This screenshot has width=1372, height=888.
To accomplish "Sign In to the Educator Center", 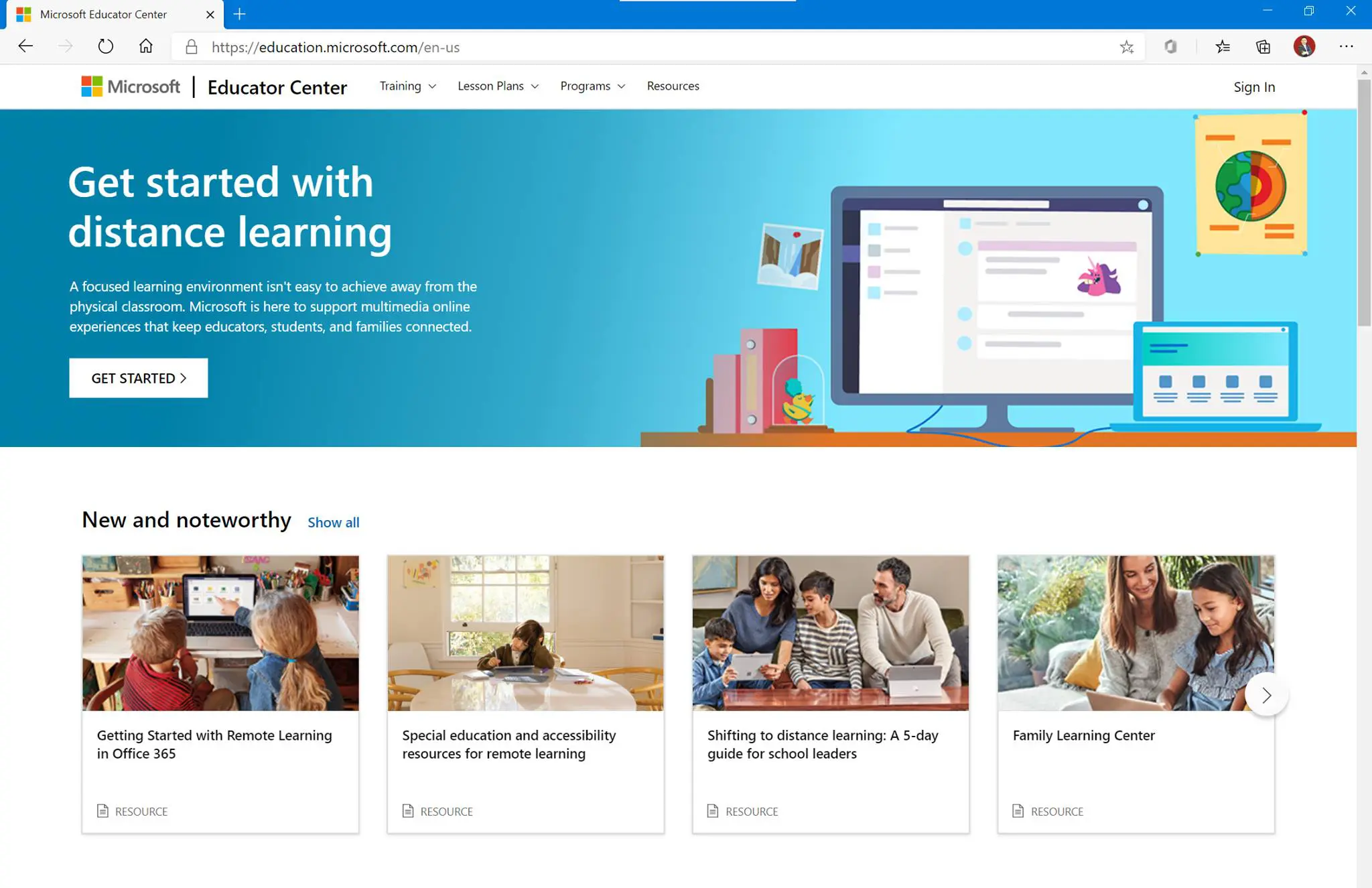I will [1254, 87].
